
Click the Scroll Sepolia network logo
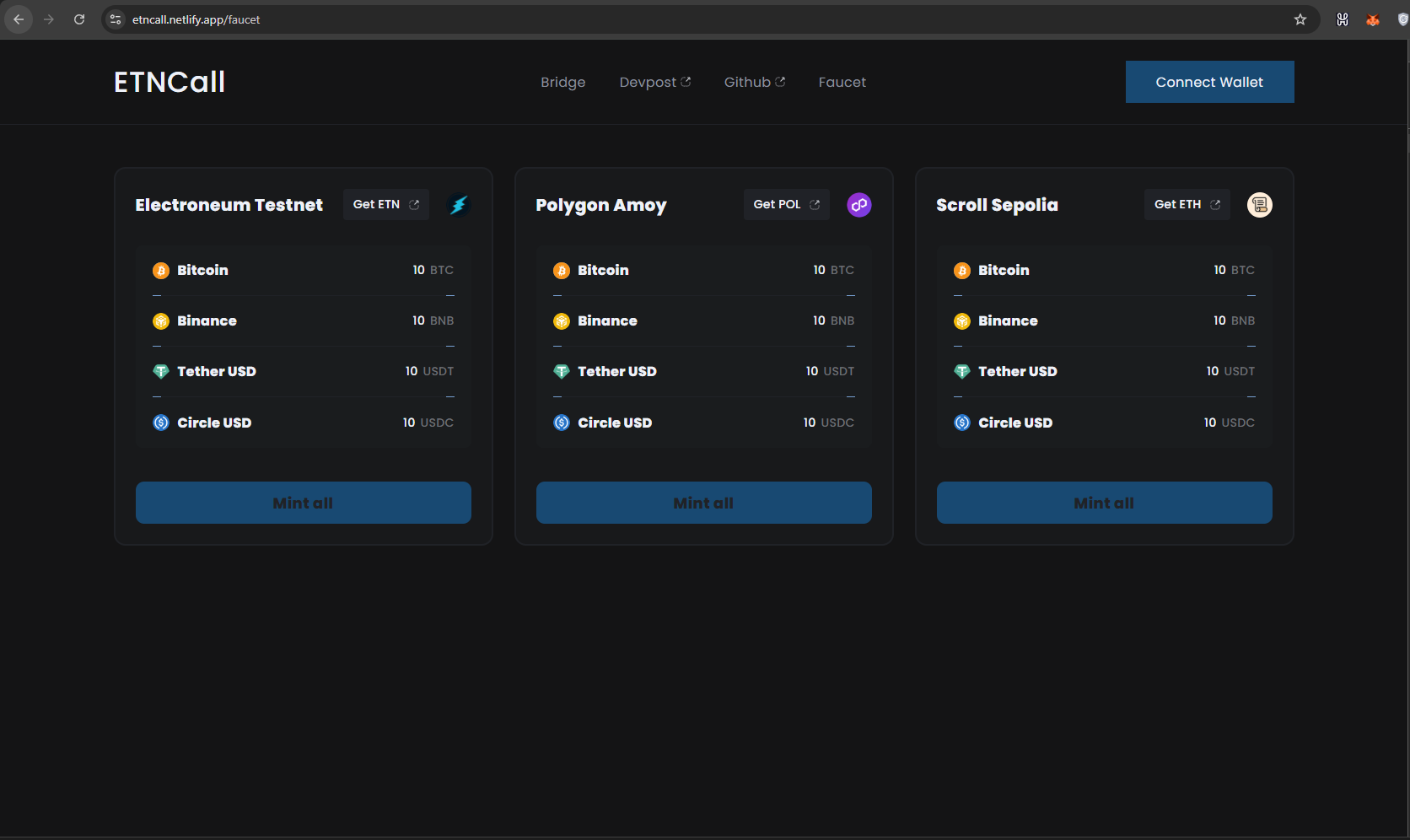click(x=1260, y=205)
